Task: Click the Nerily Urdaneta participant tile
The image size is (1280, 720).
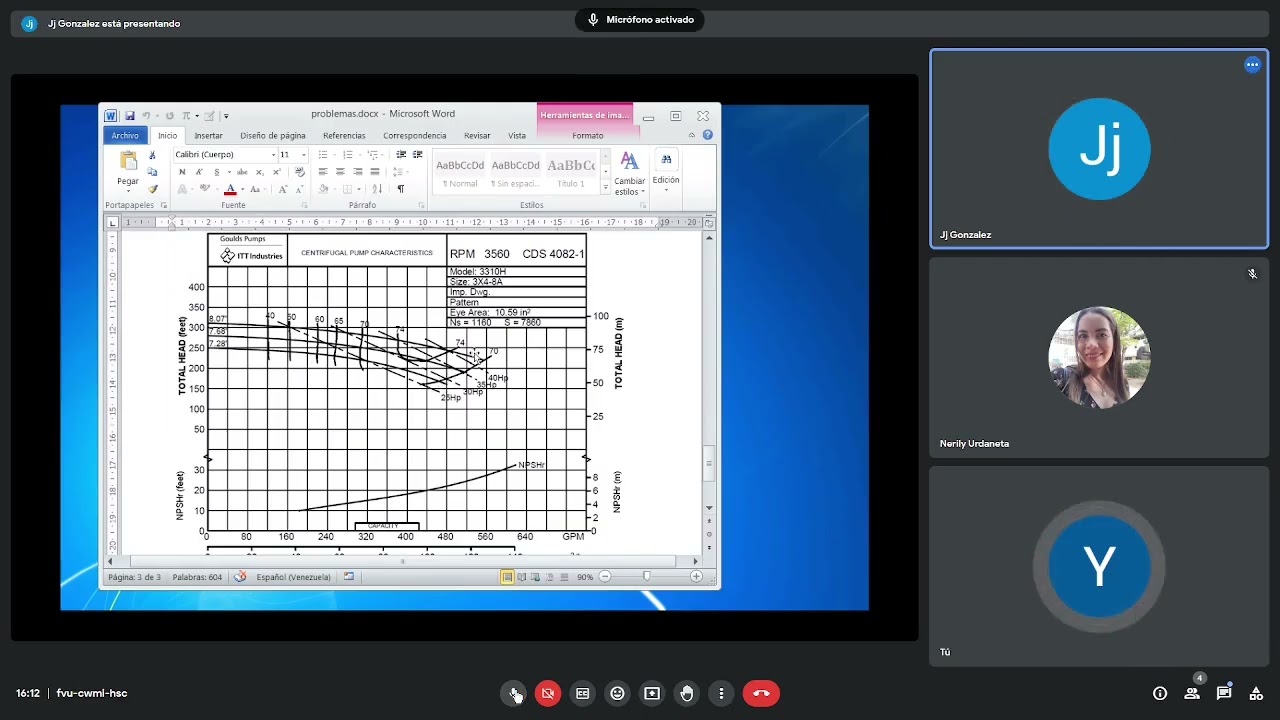Action: click(x=1099, y=357)
